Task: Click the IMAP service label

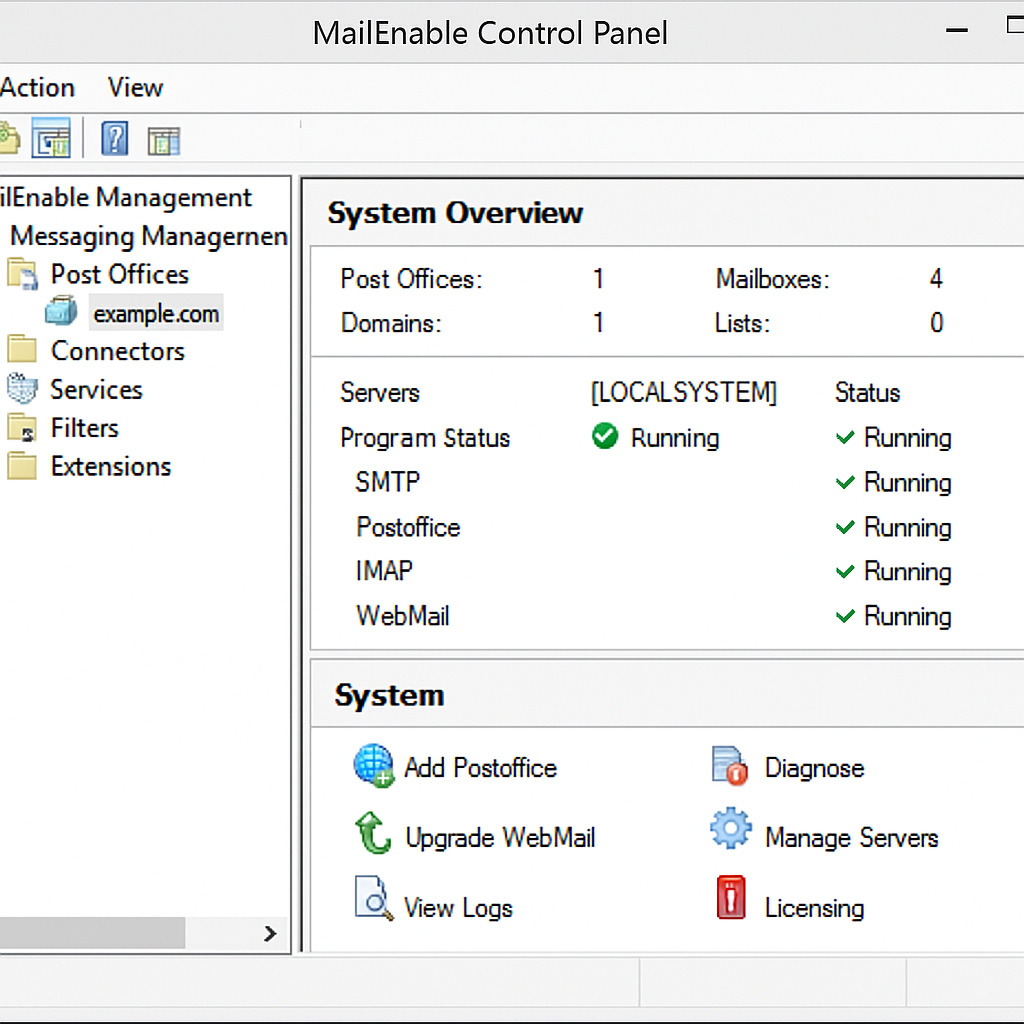Action: 384,571
